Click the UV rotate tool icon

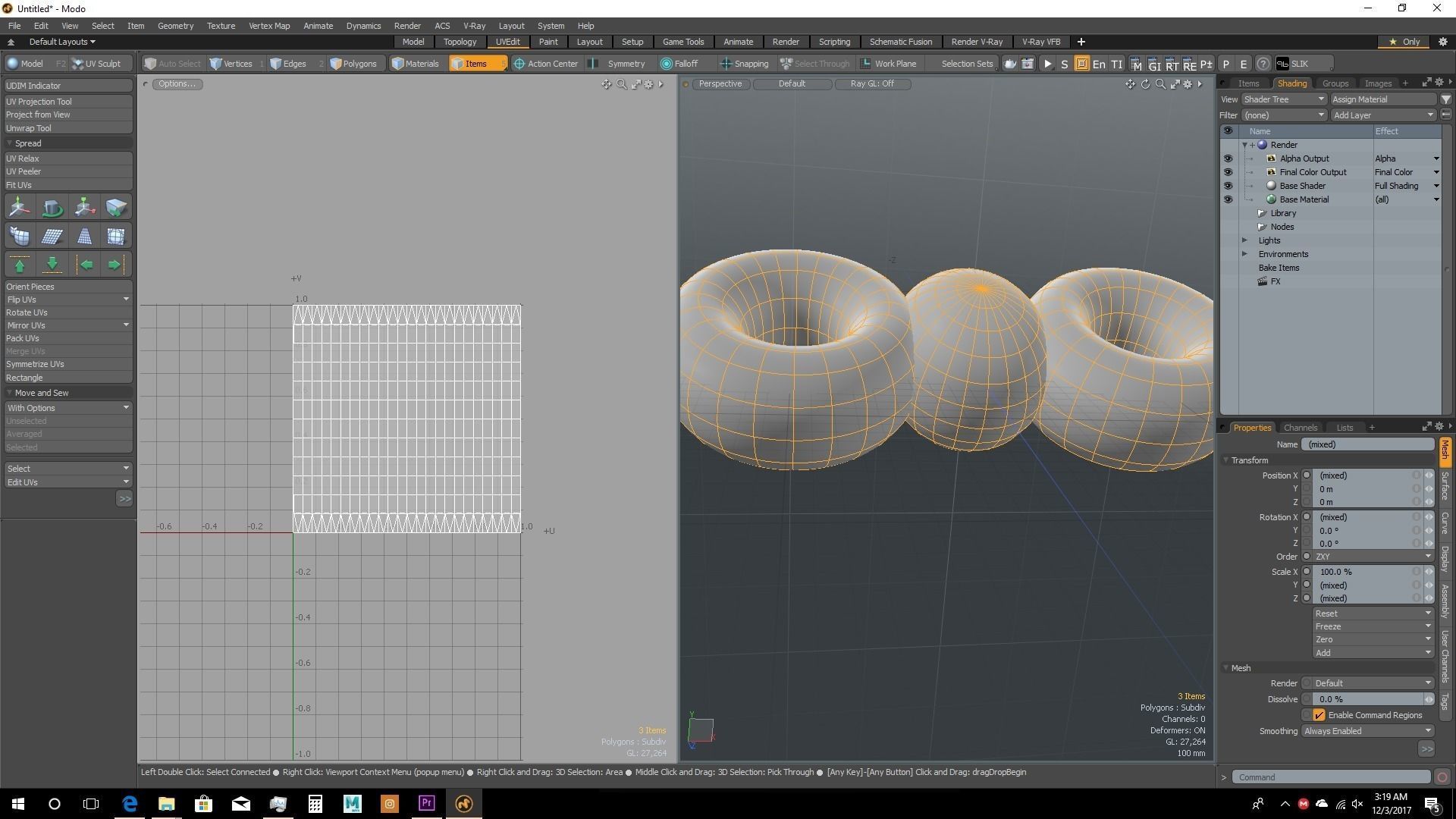52,208
